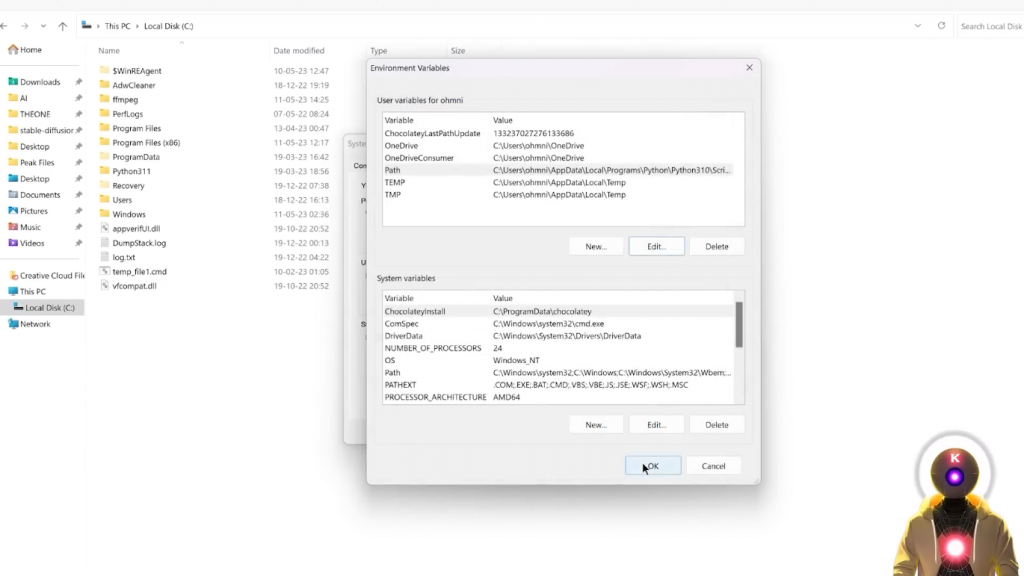This screenshot has width=1024, height=576.
Task: Sort files by Size column
Action: tap(458, 50)
